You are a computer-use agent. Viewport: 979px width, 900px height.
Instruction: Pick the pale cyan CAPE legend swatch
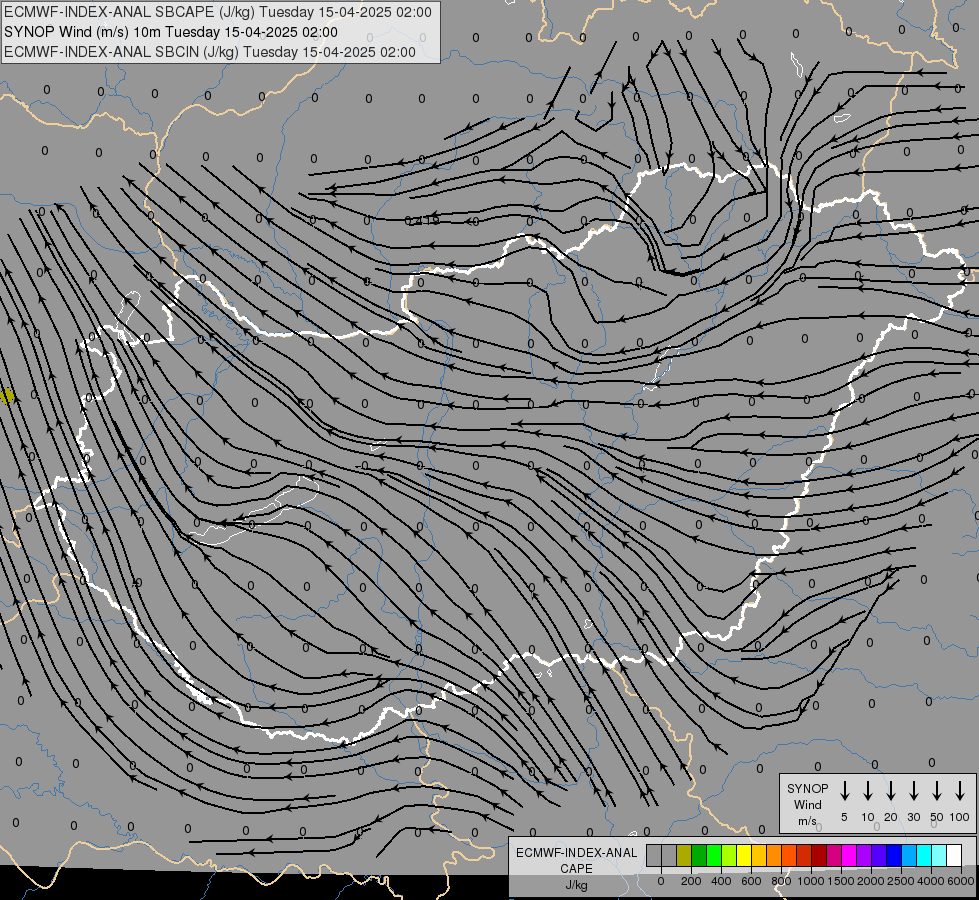pos(939,855)
